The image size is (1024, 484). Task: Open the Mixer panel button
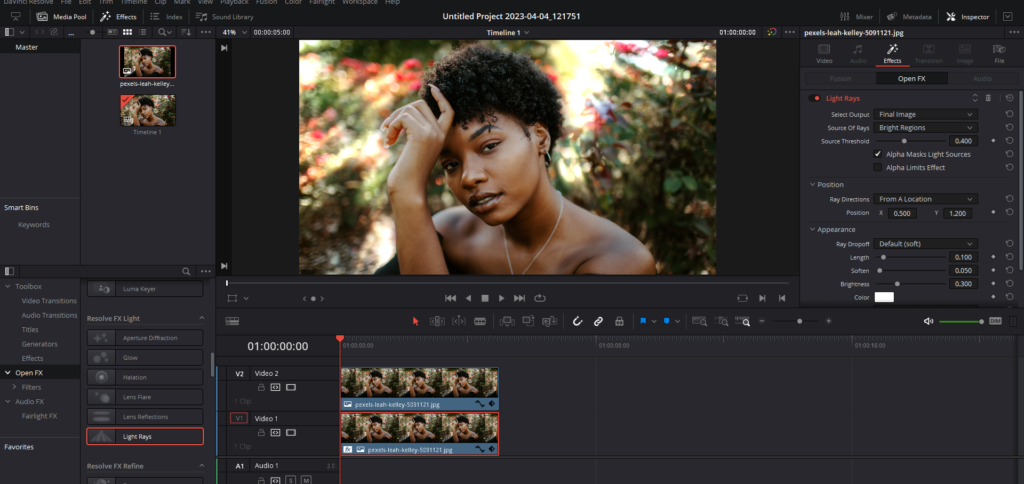pos(856,16)
